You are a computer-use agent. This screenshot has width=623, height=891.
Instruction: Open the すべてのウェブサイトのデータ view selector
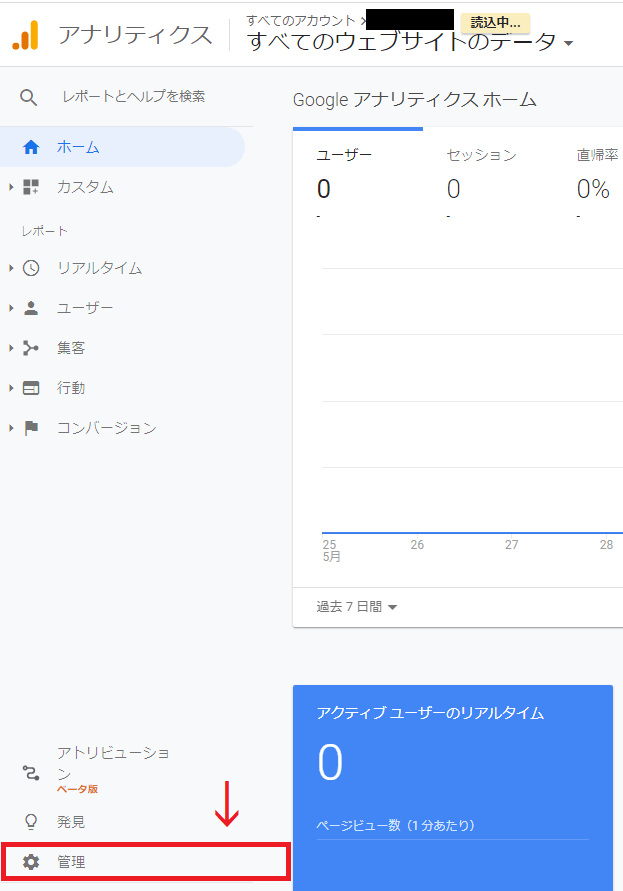(410, 41)
